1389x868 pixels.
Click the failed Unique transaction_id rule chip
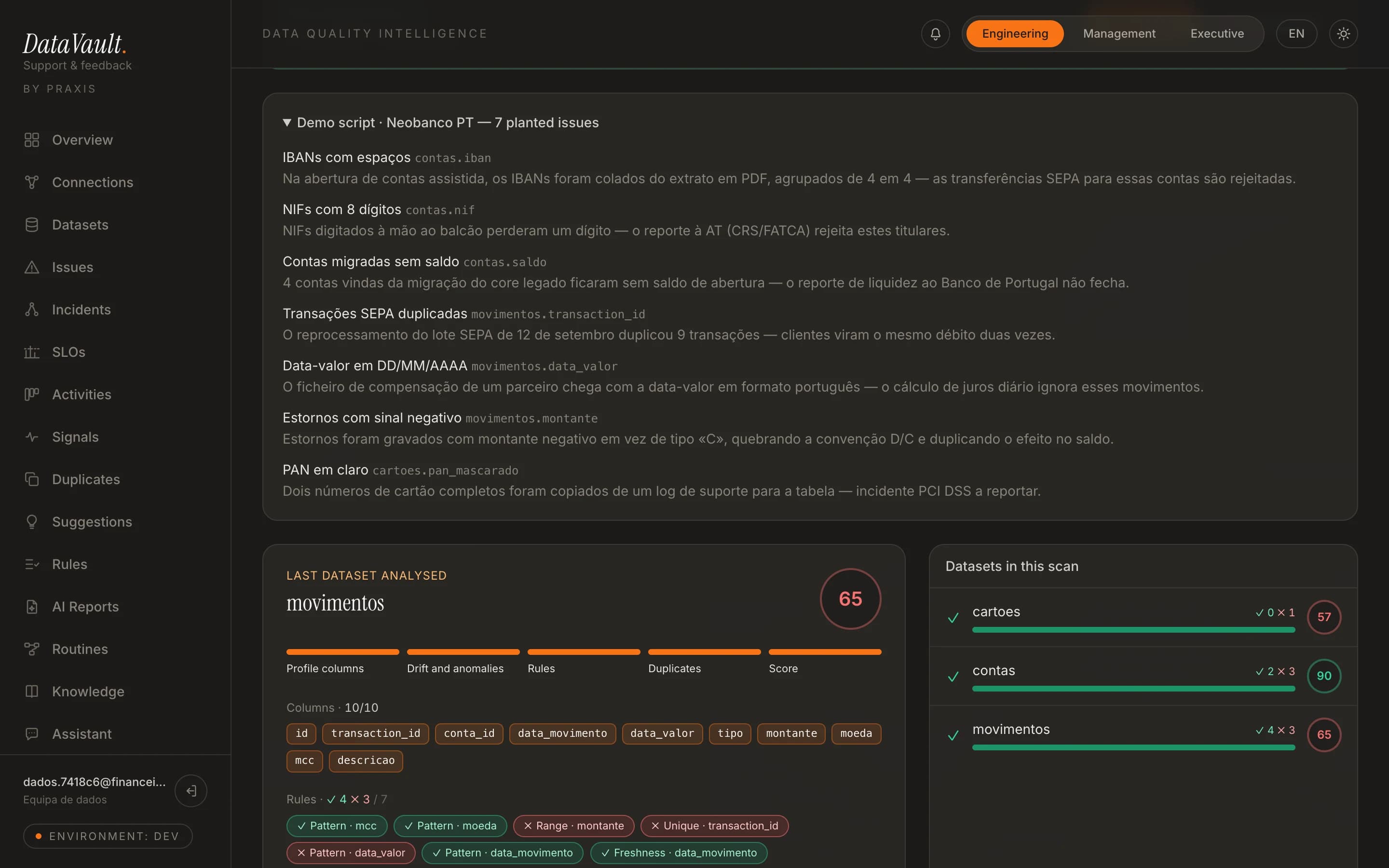pyautogui.click(x=715, y=826)
